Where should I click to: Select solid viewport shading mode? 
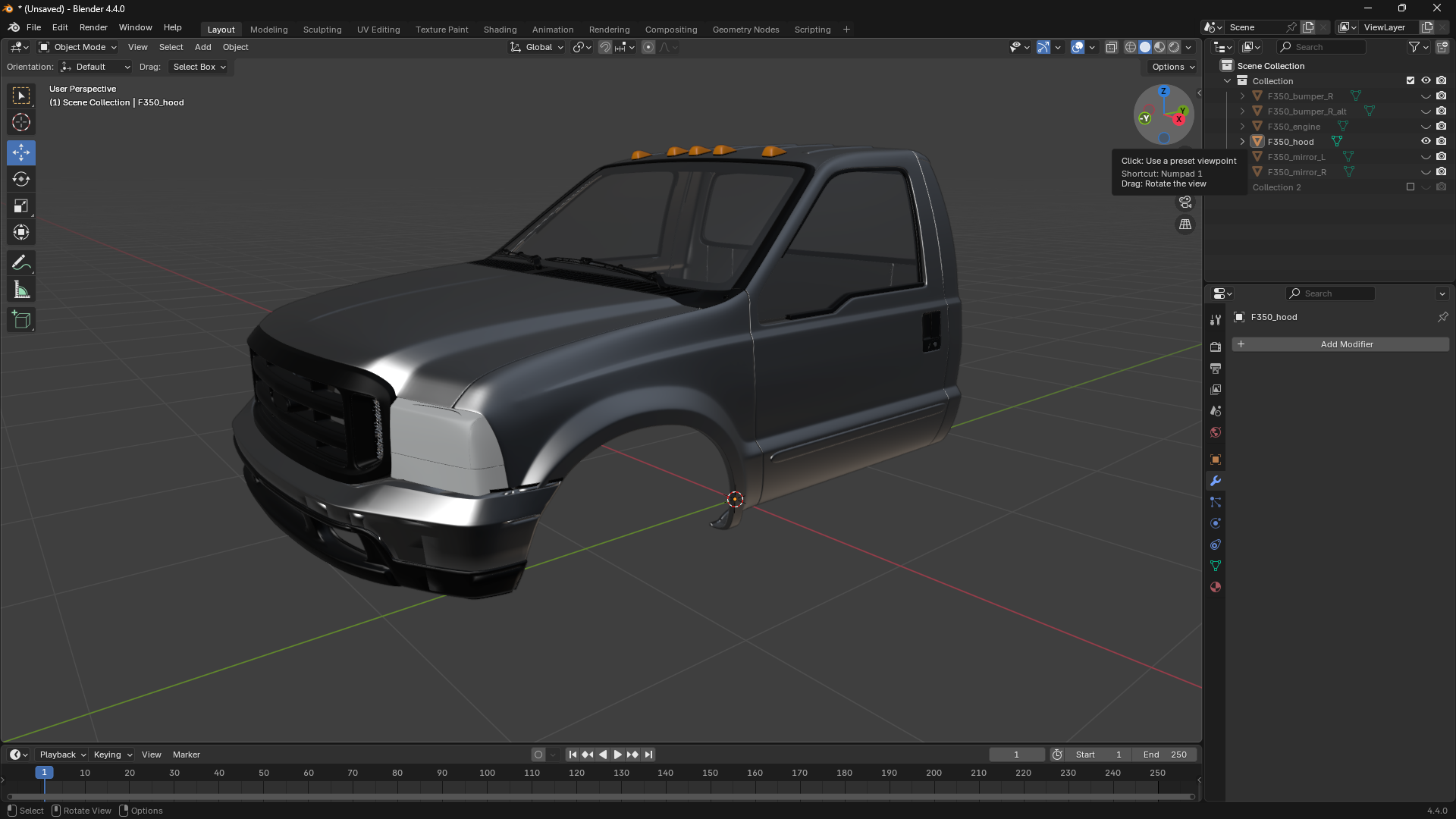[x=1145, y=47]
